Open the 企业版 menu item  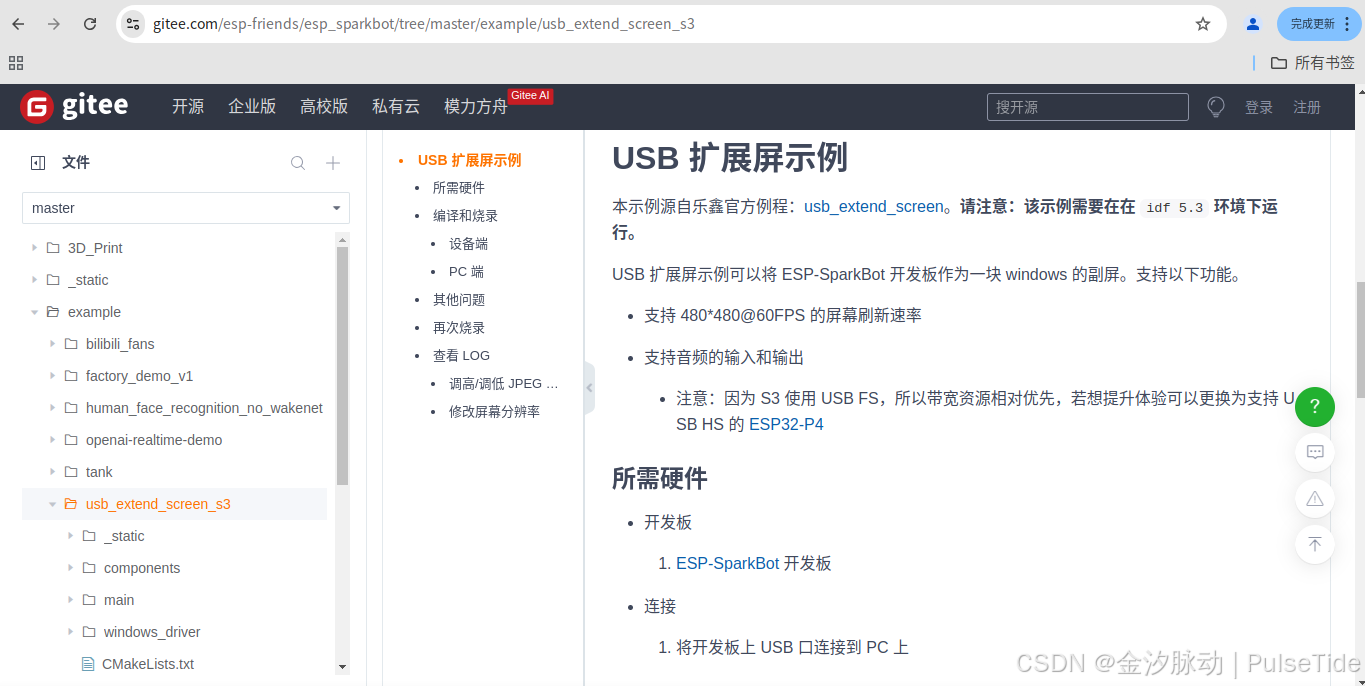pyautogui.click(x=252, y=107)
